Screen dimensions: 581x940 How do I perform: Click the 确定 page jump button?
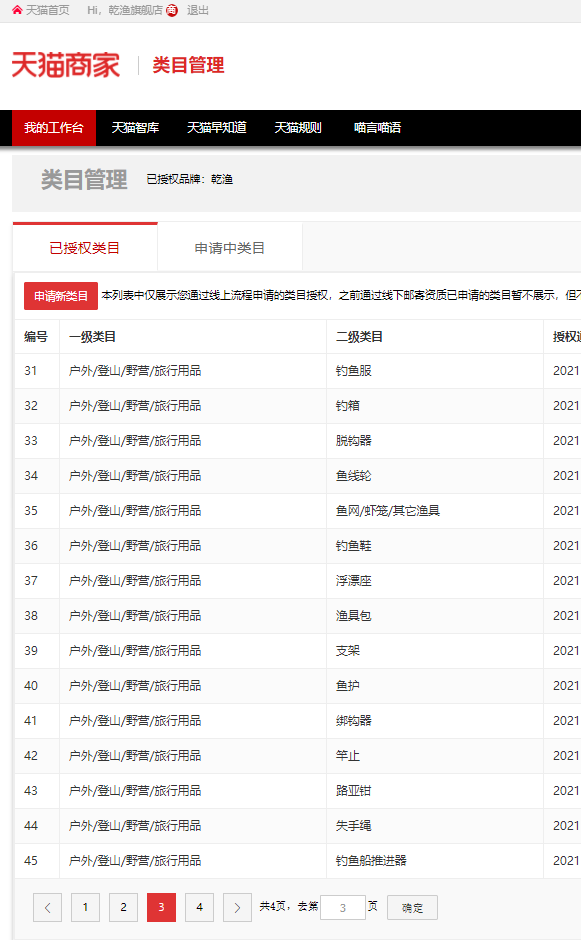point(413,908)
